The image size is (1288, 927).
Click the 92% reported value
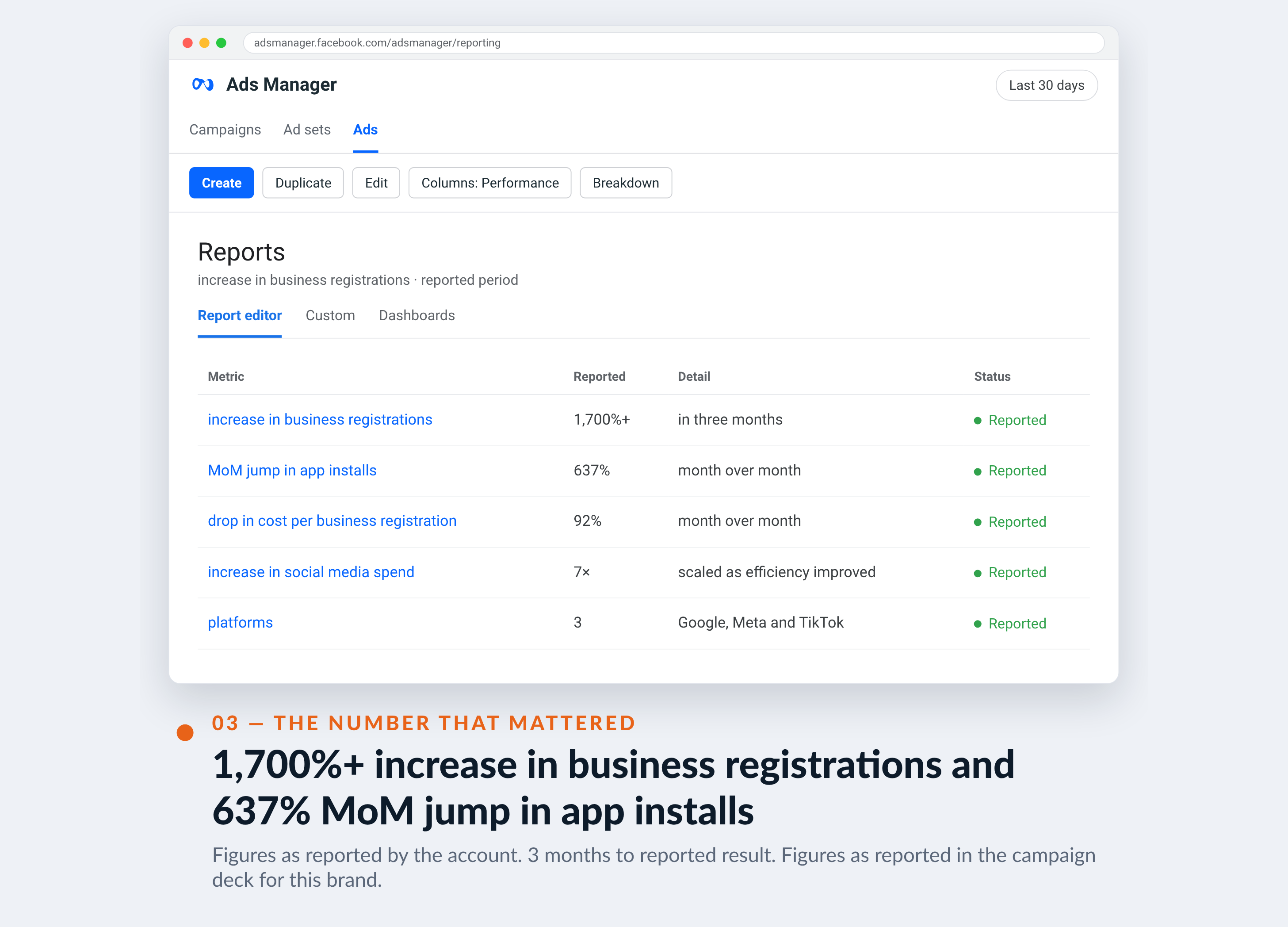pos(587,521)
